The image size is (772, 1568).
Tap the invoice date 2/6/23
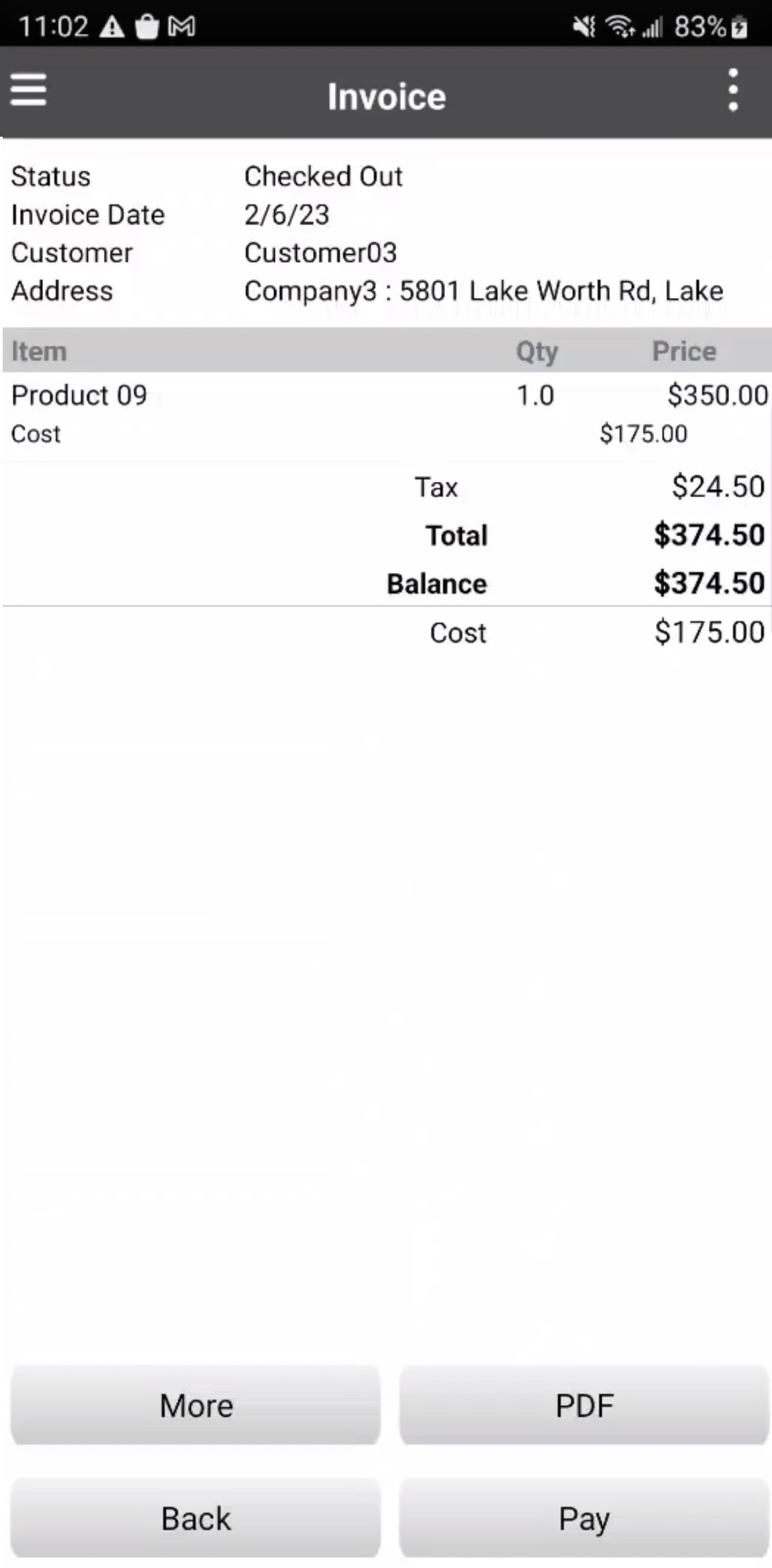pyautogui.click(x=287, y=215)
